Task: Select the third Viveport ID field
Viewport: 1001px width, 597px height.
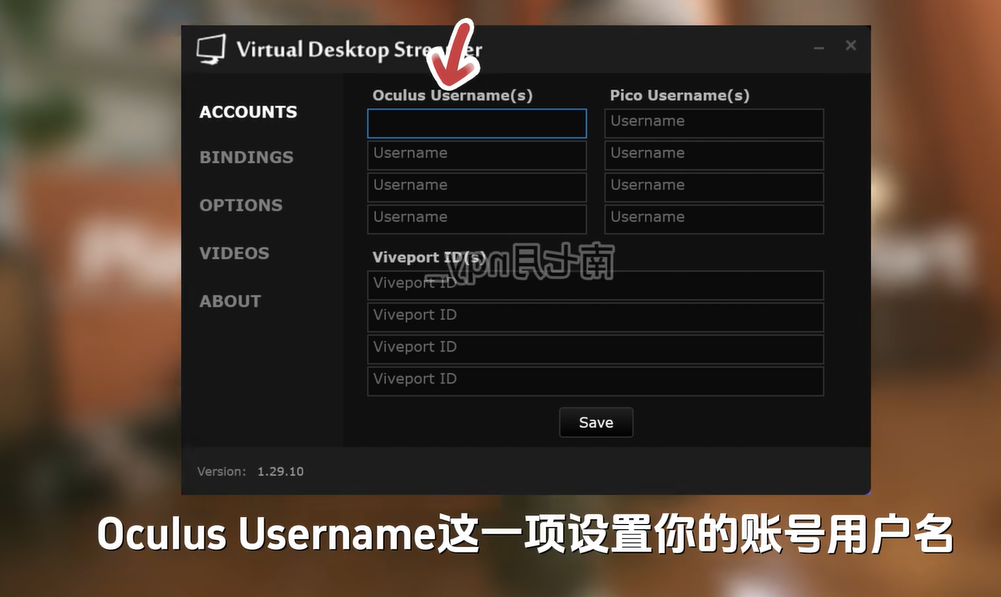Action: click(x=596, y=349)
